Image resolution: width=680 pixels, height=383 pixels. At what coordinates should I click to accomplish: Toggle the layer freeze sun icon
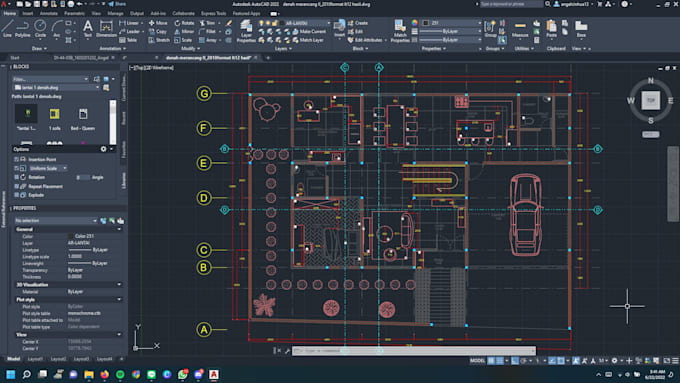268,23
